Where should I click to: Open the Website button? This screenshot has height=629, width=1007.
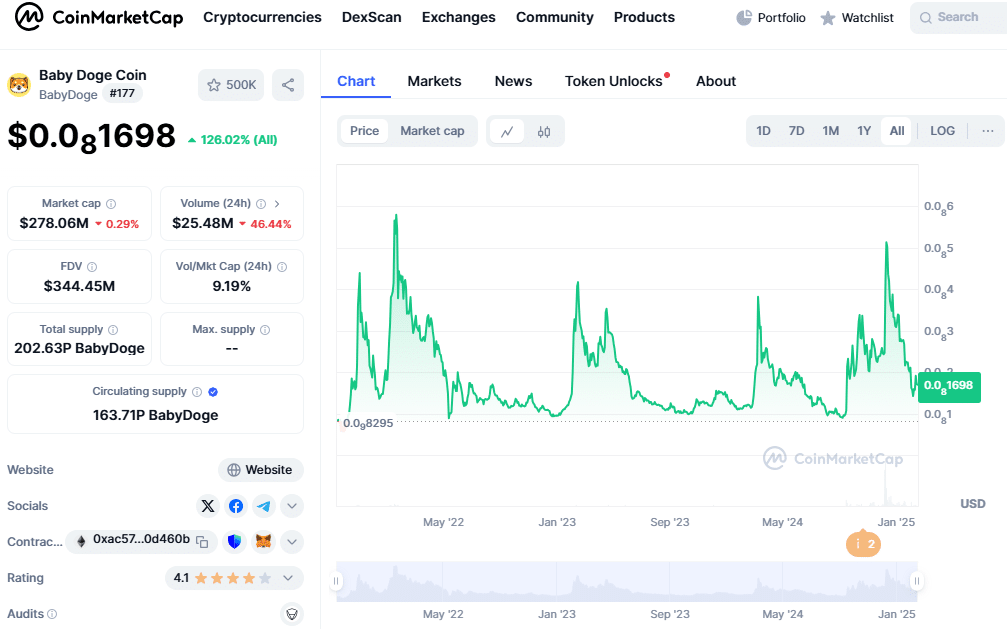tap(260, 470)
